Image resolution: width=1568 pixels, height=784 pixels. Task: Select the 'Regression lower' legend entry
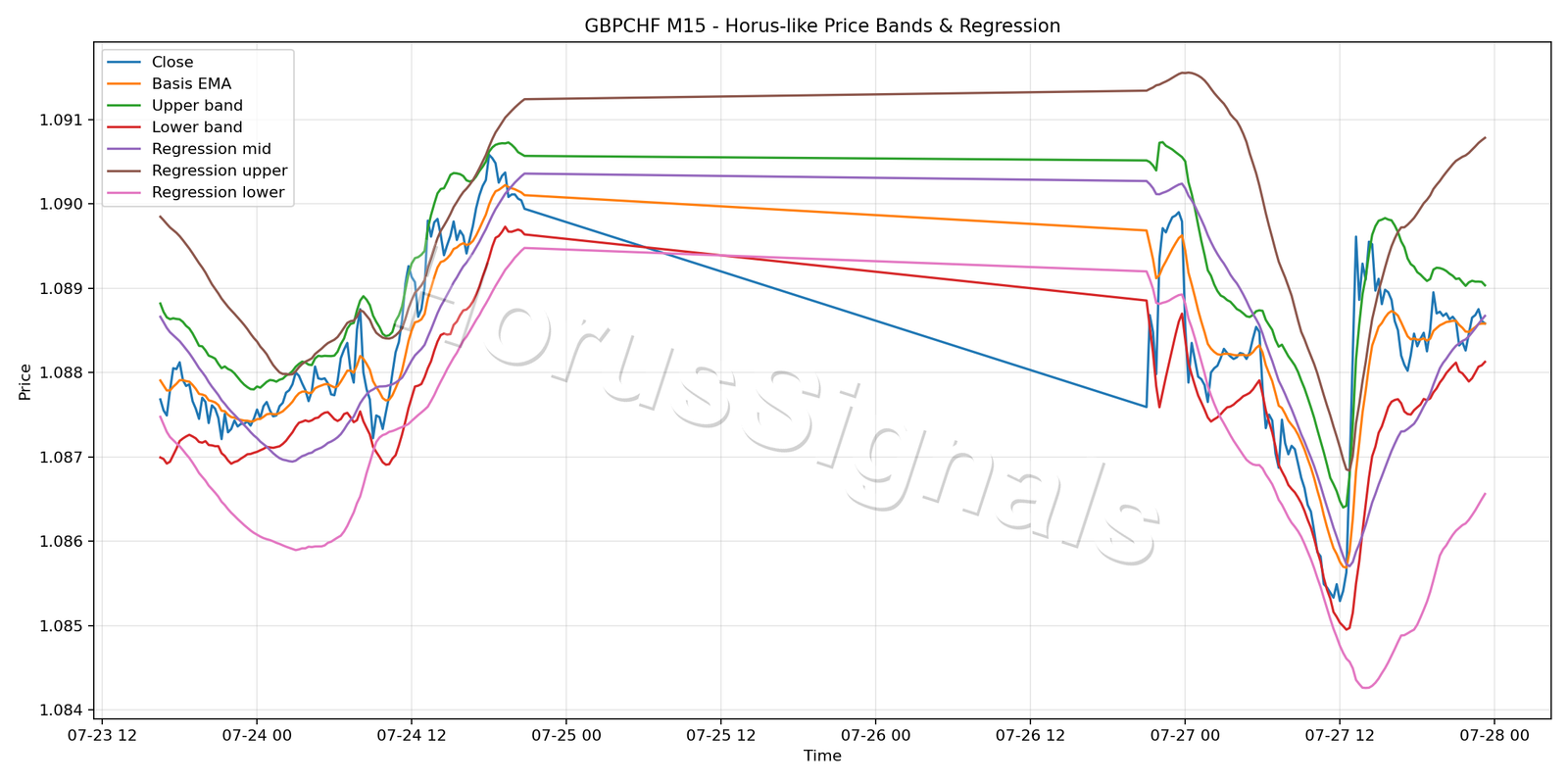coord(218,192)
